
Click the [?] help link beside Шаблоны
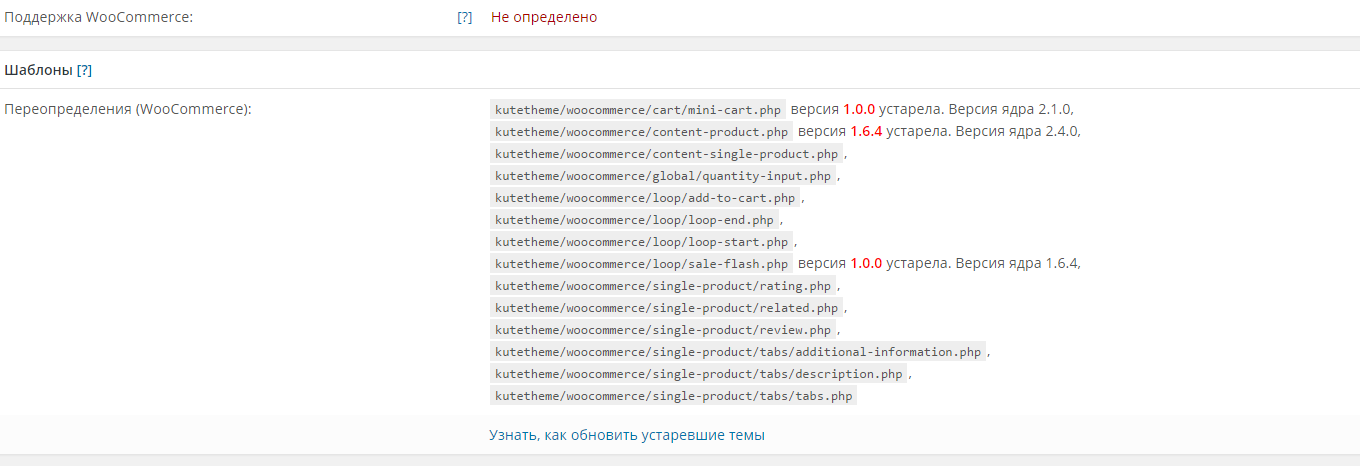point(85,70)
